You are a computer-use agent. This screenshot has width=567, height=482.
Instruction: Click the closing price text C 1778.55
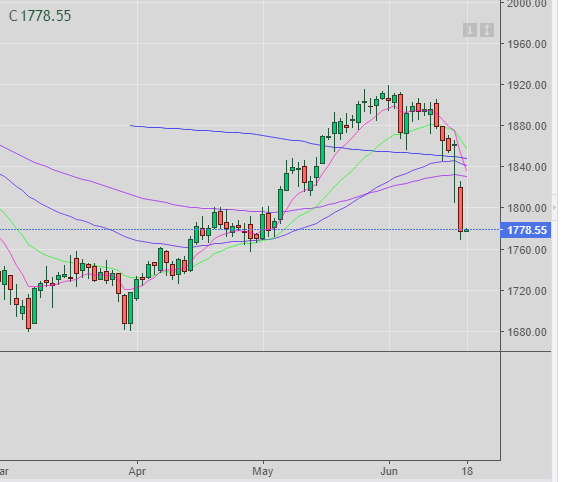(x=40, y=16)
